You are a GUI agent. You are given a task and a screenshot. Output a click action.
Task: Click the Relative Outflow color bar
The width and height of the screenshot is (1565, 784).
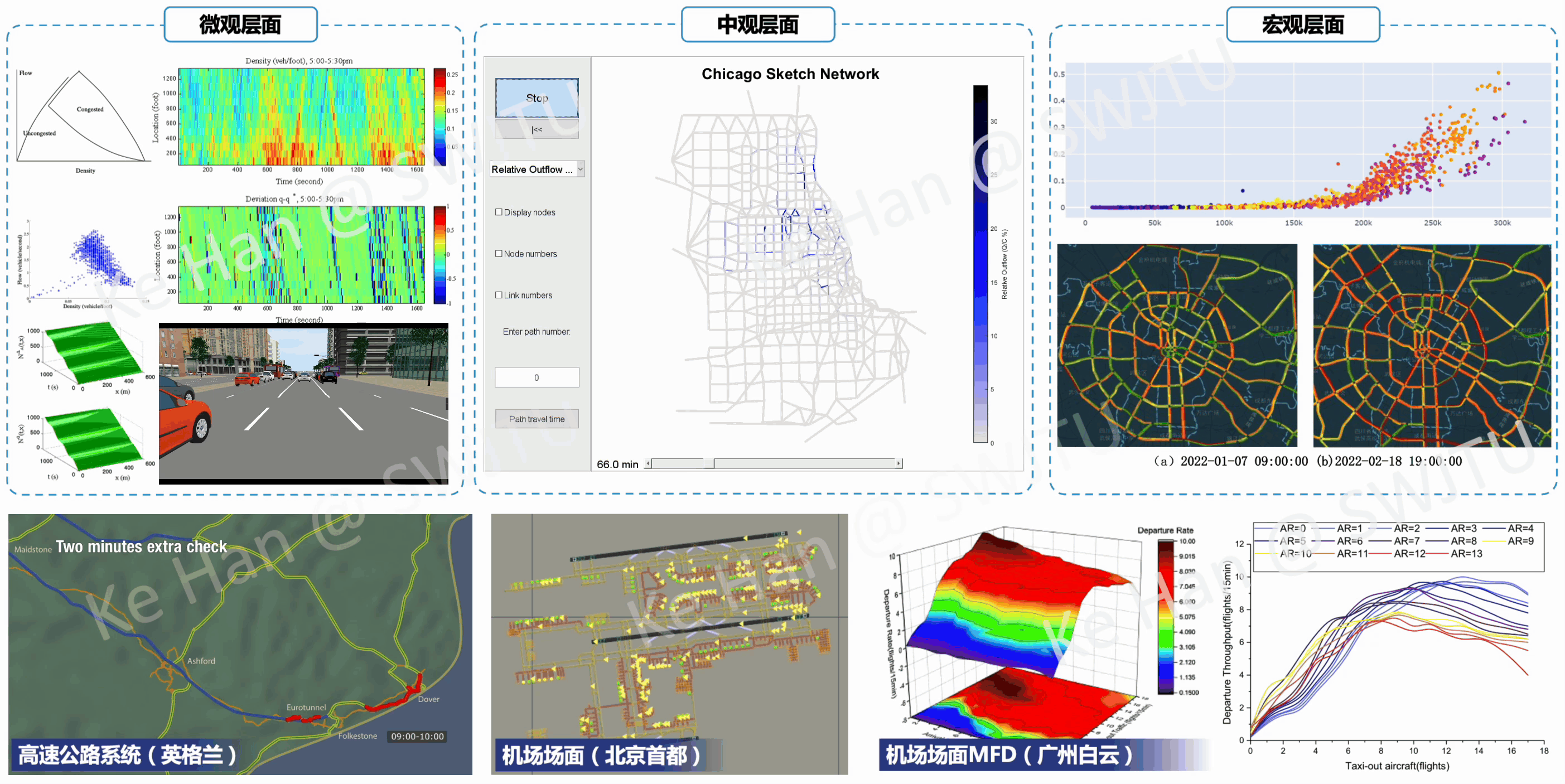click(980, 264)
